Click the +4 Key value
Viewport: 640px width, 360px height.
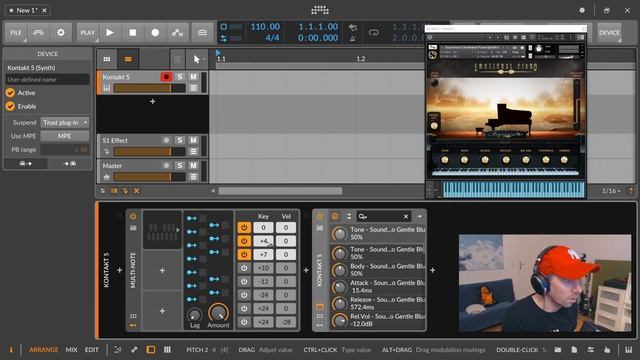(263, 241)
